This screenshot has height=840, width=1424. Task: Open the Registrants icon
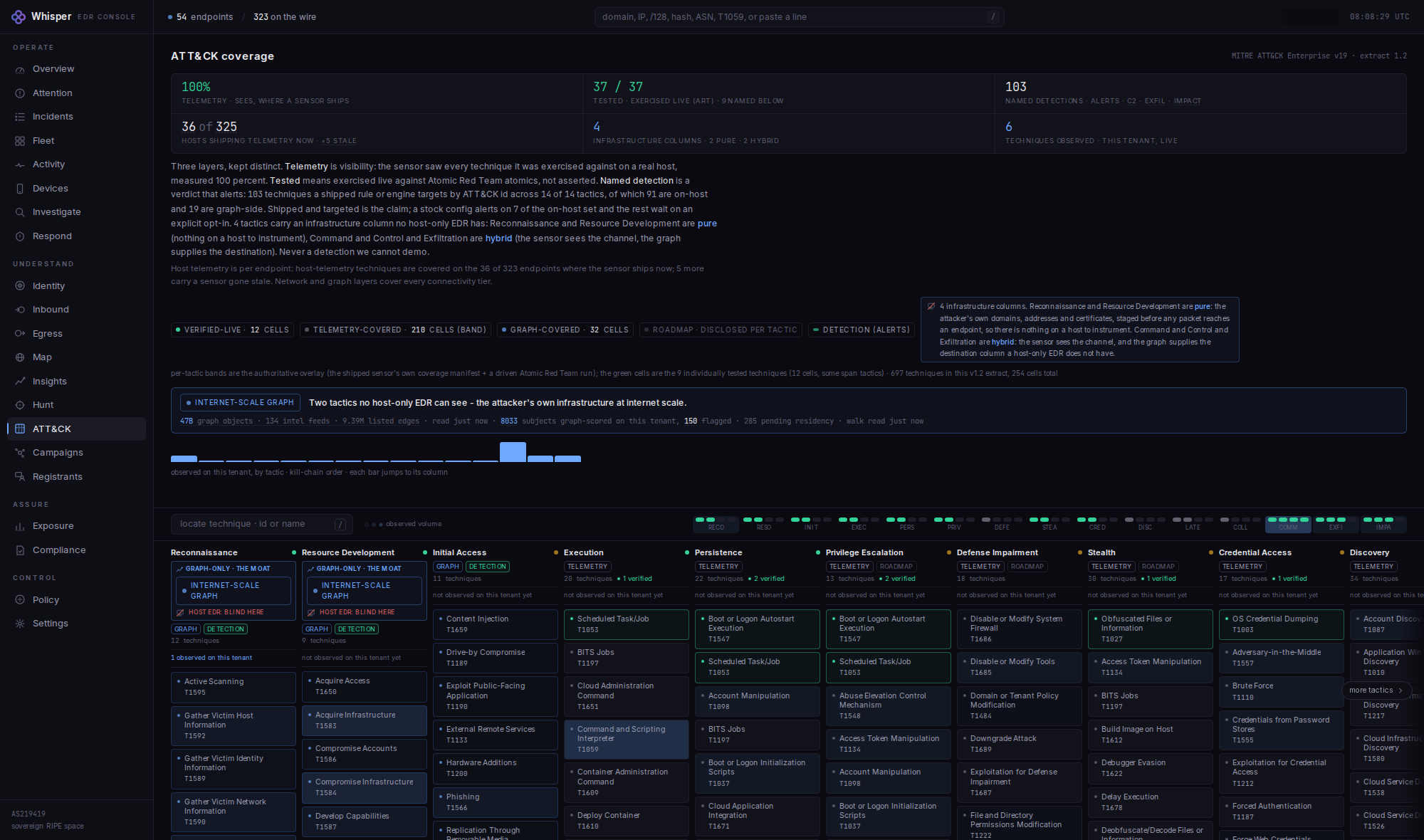click(x=20, y=477)
